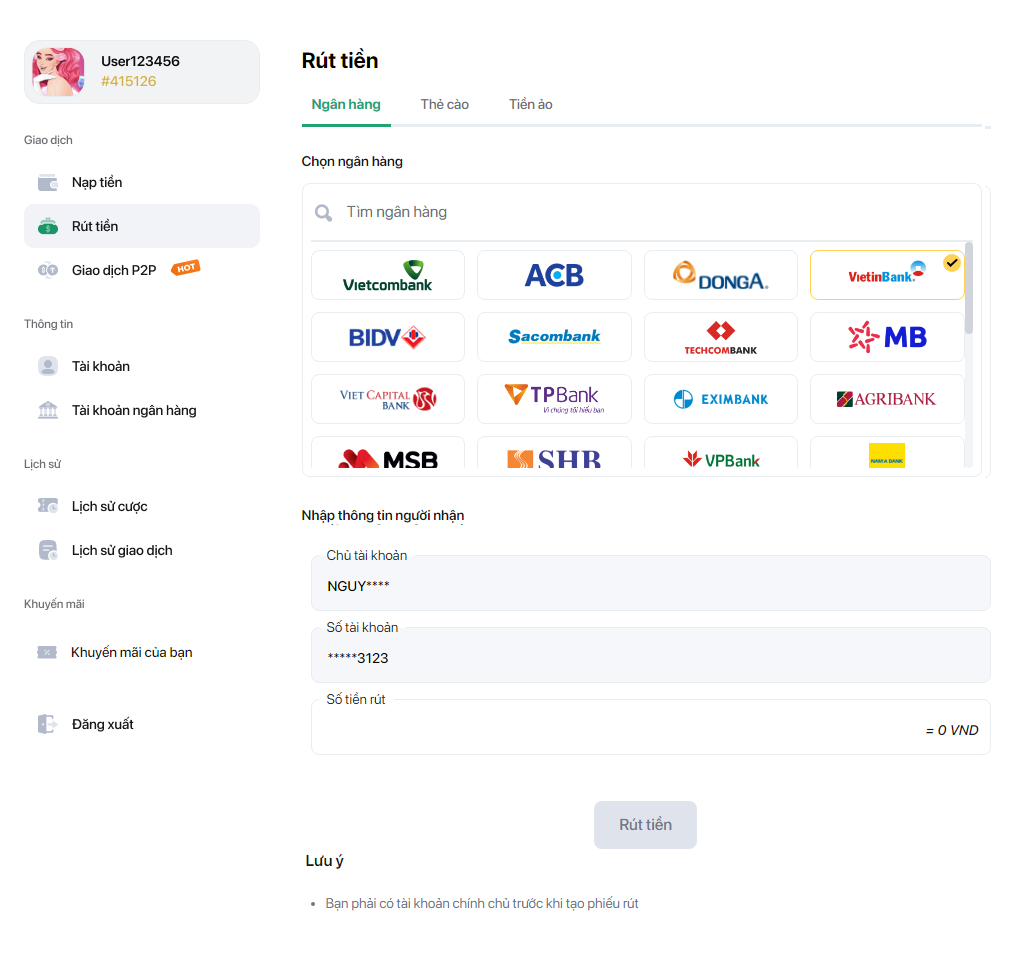Switch to the Ngân hàng tab

click(346, 104)
